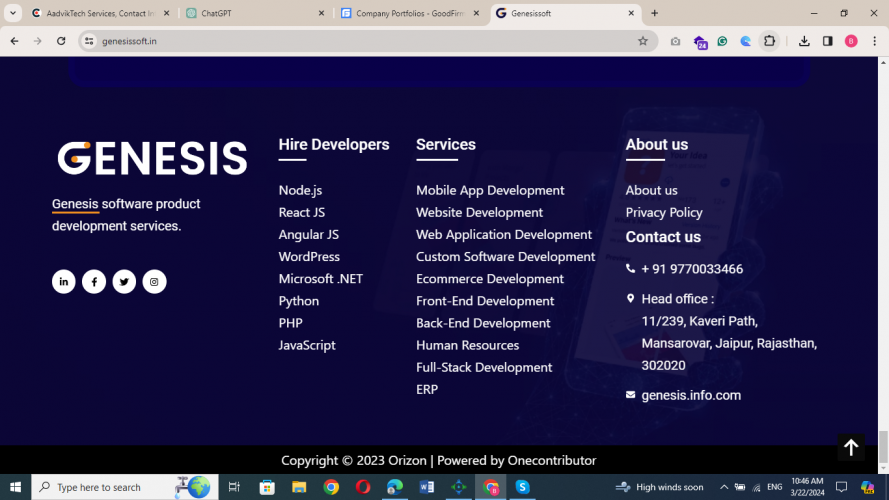The image size is (889, 500).
Task: Open Back-End Development link
Action: pos(483,323)
